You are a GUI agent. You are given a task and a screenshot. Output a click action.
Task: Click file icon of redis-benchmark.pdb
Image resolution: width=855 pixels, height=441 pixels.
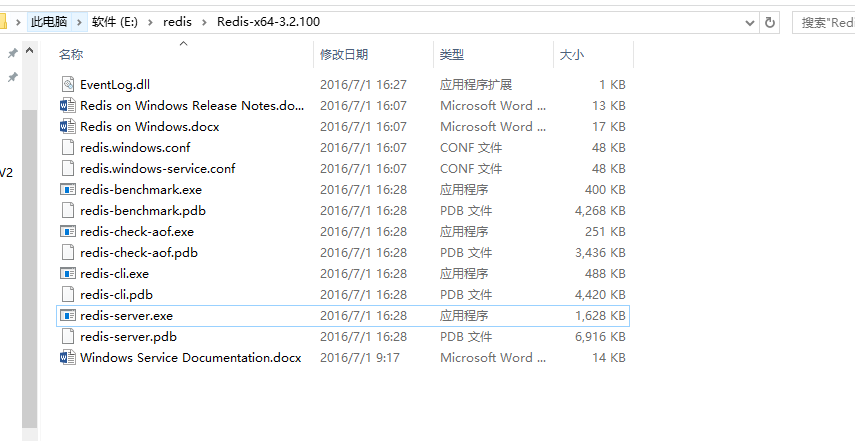[68, 210]
